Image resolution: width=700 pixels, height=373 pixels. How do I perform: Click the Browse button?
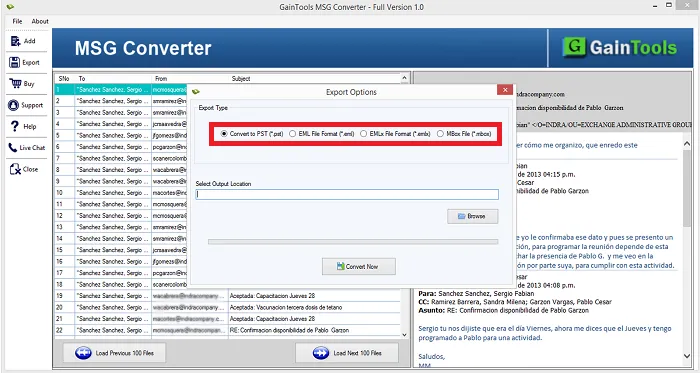(x=472, y=216)
